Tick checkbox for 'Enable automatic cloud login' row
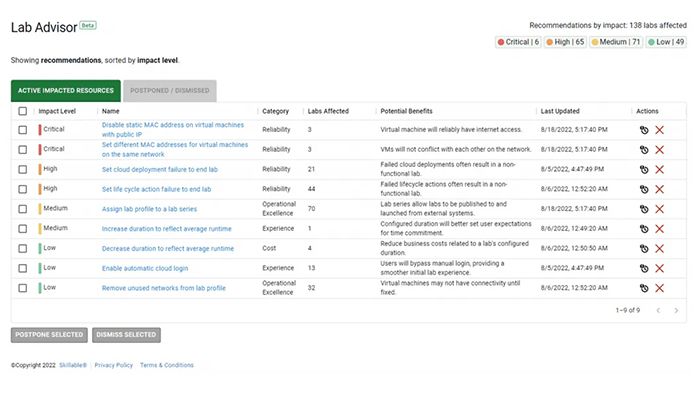700x400 pixels. click(x=23, y=268)
